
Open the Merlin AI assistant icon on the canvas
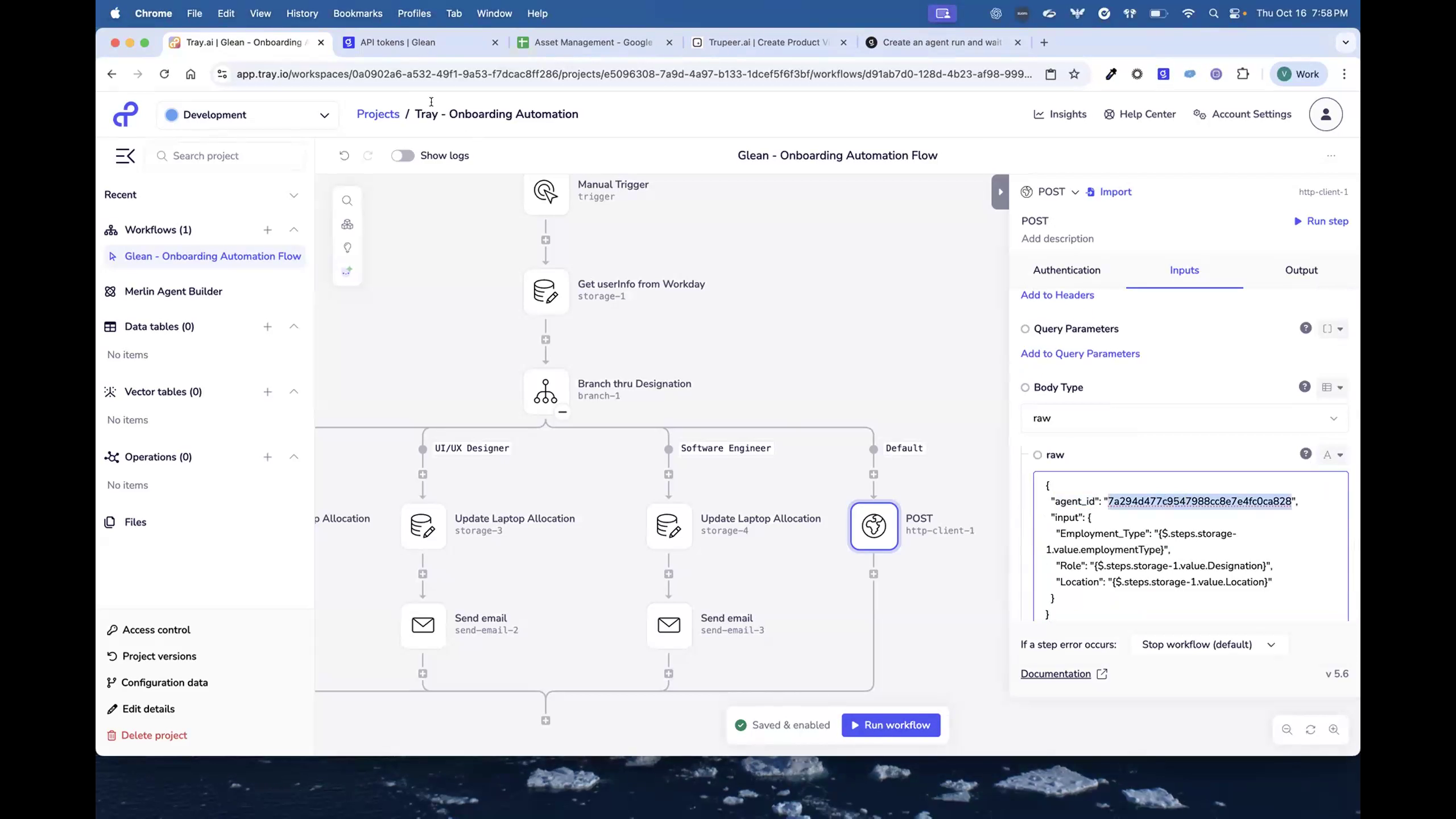point(347,271)
